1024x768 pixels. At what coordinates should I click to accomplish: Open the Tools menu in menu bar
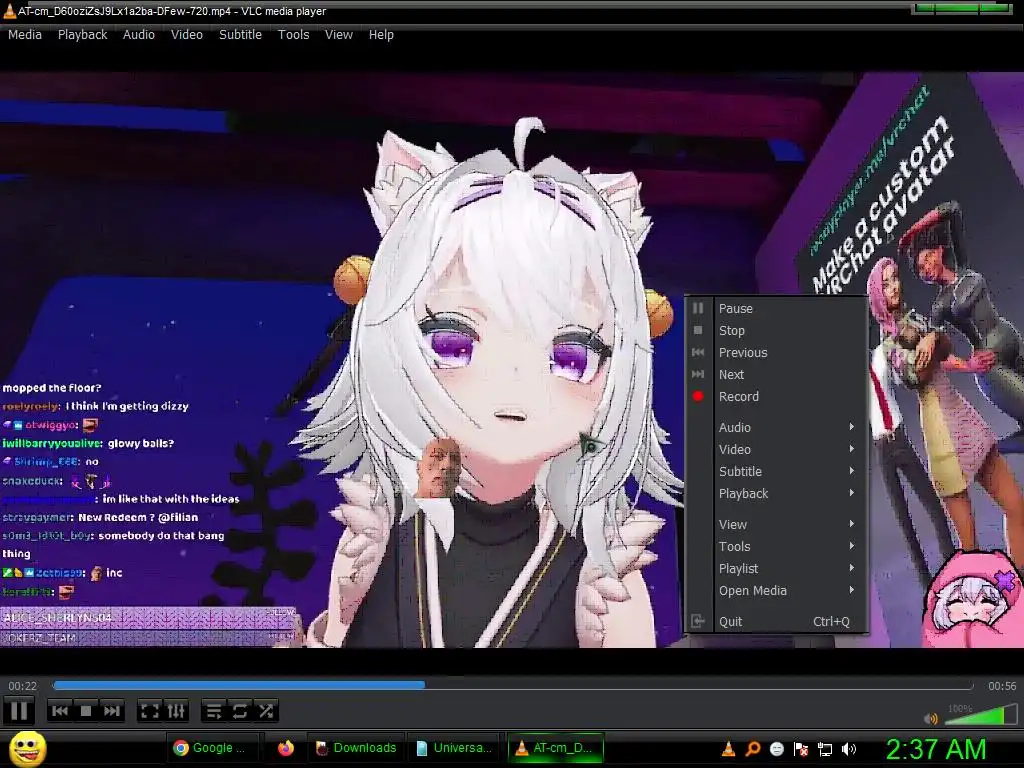point(293,35)
